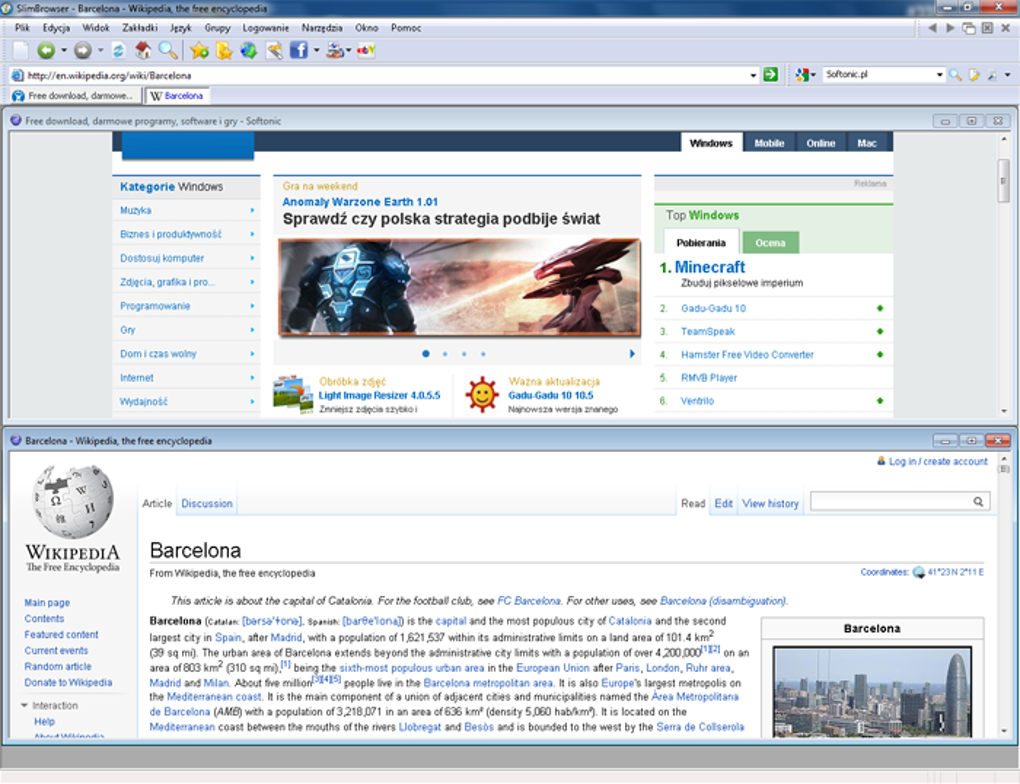Click the form filler pencil icon
Image resolution: width=1020 pixels, height=784 pixels.
tap(274, 50)
